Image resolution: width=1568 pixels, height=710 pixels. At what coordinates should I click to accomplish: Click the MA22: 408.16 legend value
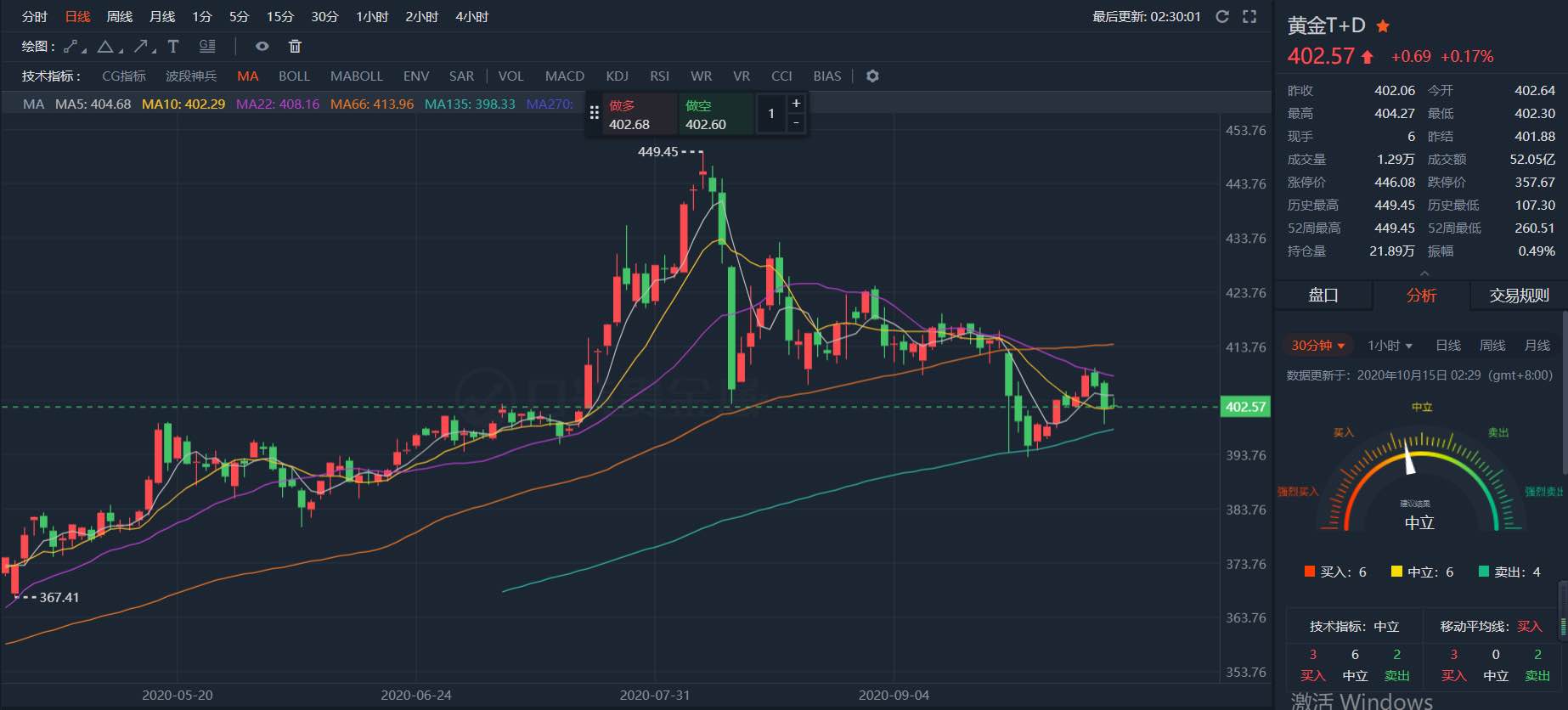[278, 104]
